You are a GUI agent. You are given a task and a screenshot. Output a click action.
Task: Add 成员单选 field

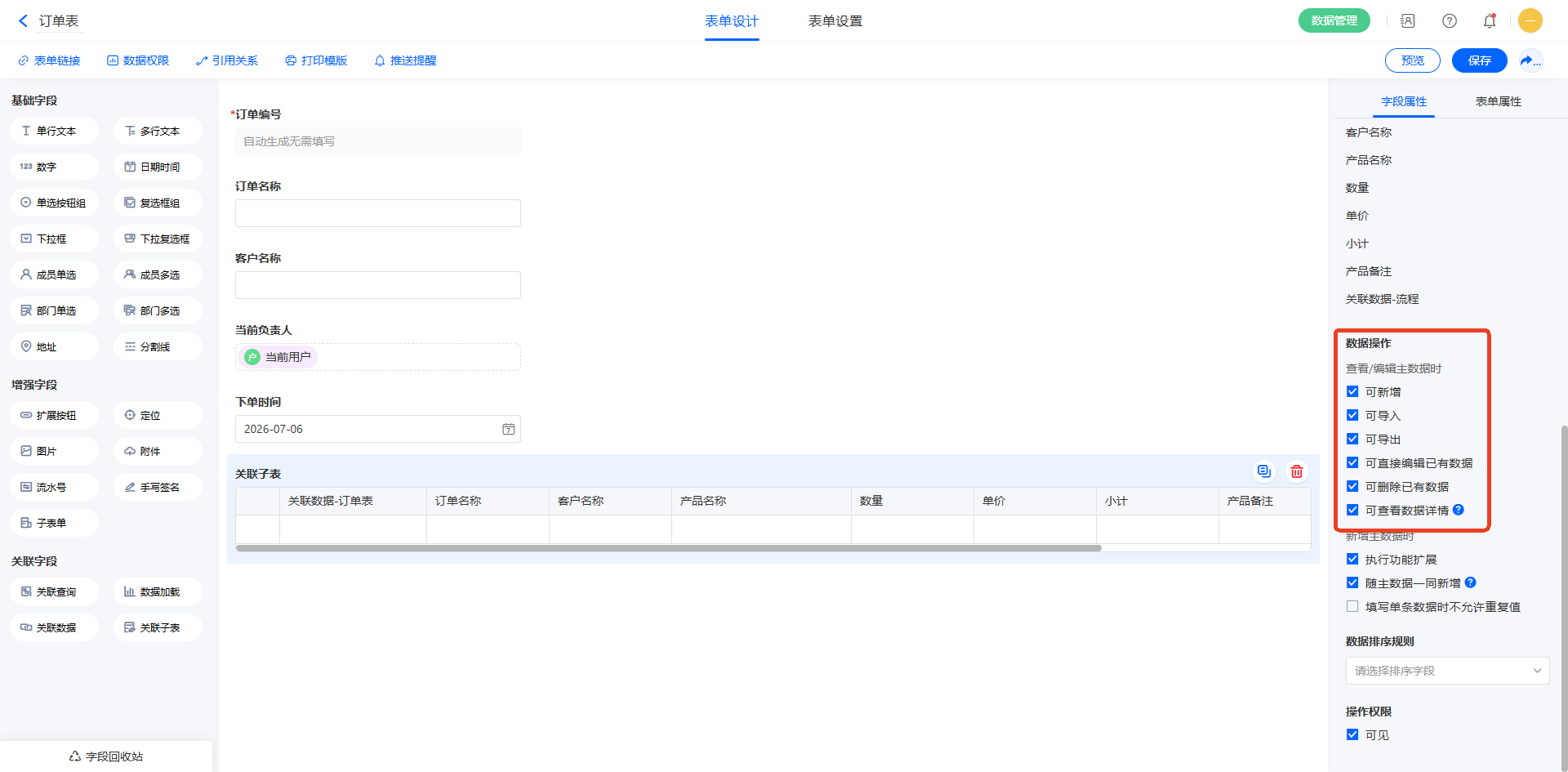pos(54,274)
